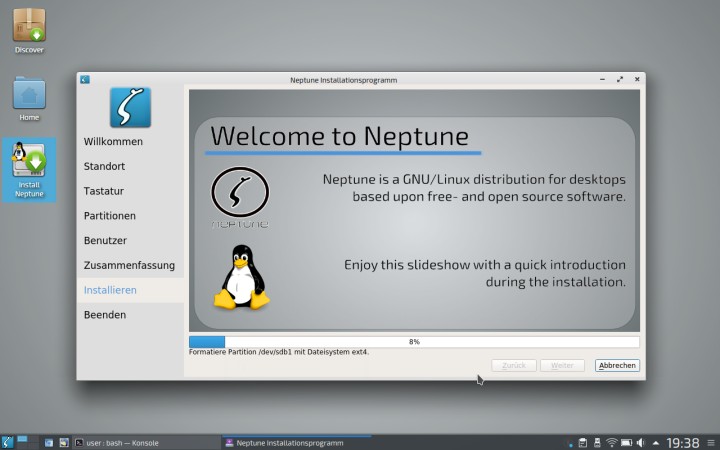Click the installer window title bar text
The width and height of the screenshot is (720, 450).
click(x=343, y=80)
